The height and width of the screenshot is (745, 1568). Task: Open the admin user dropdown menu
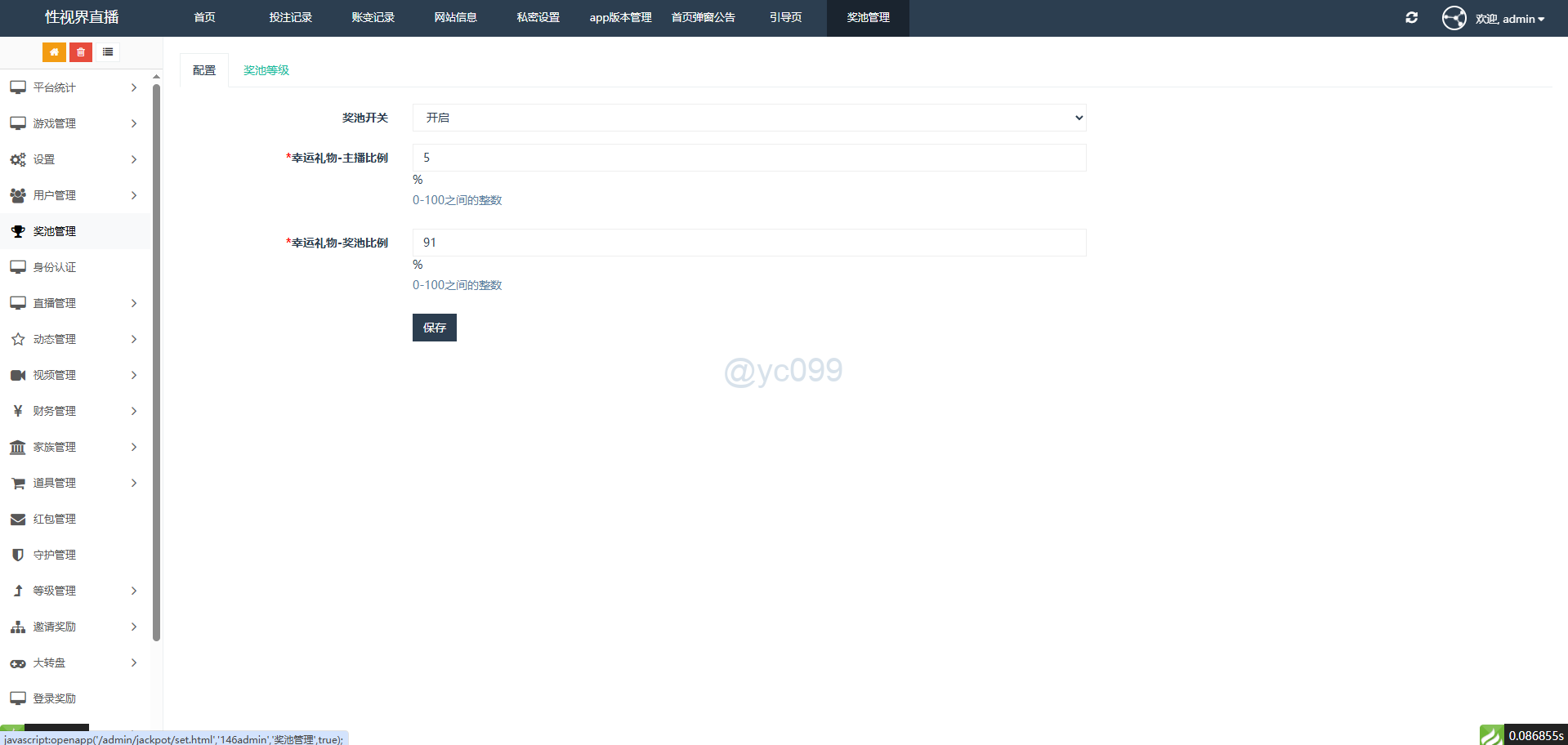point(1510,19)
